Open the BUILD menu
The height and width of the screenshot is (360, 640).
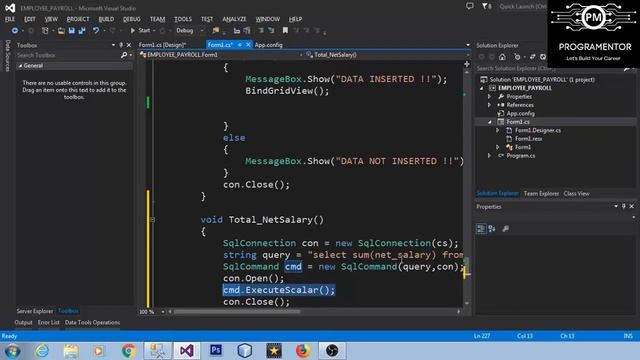click(x=106, y=19)
